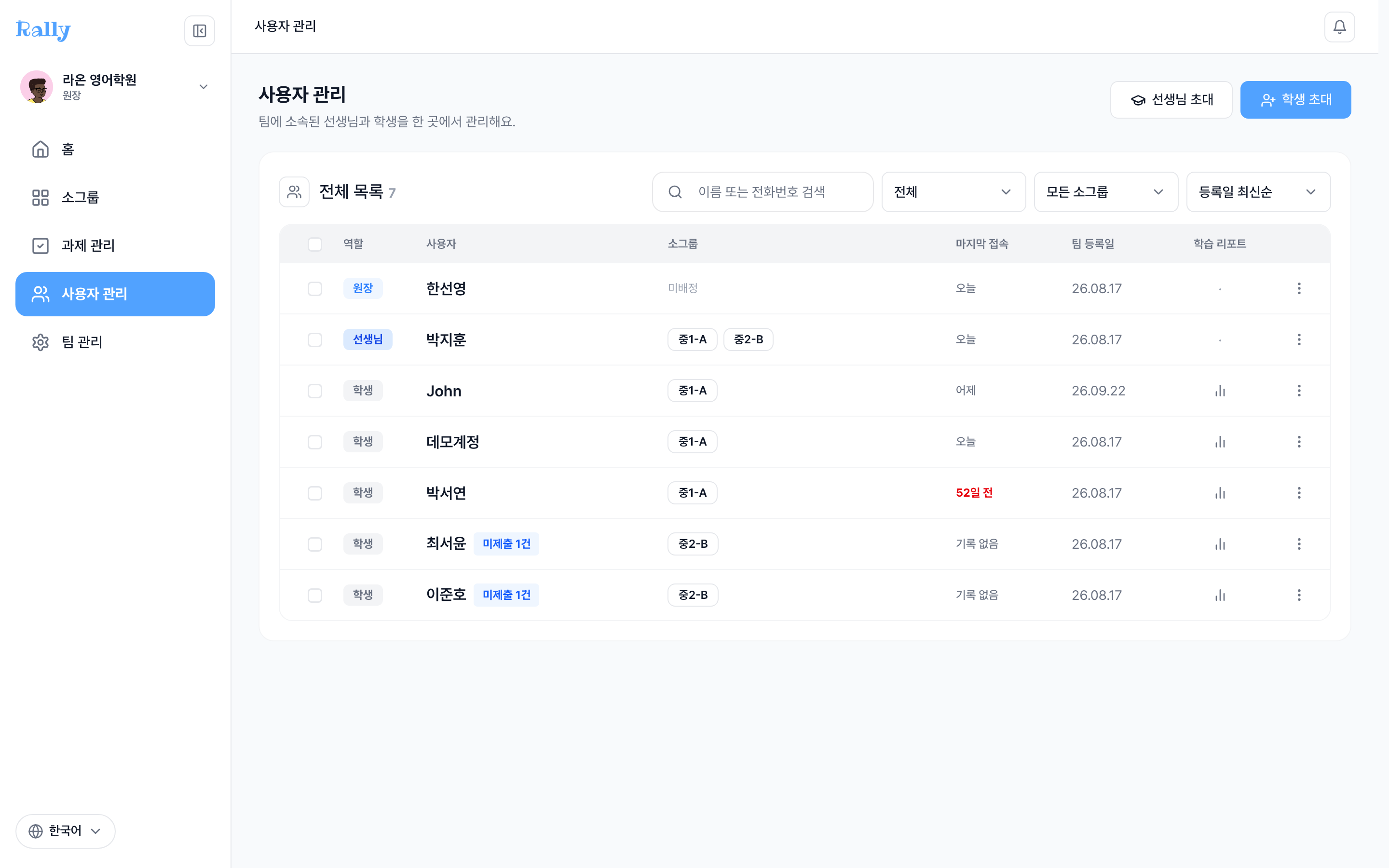1389x868 pixels.
Task: Open more options for 이준호
Action: 1299,595
